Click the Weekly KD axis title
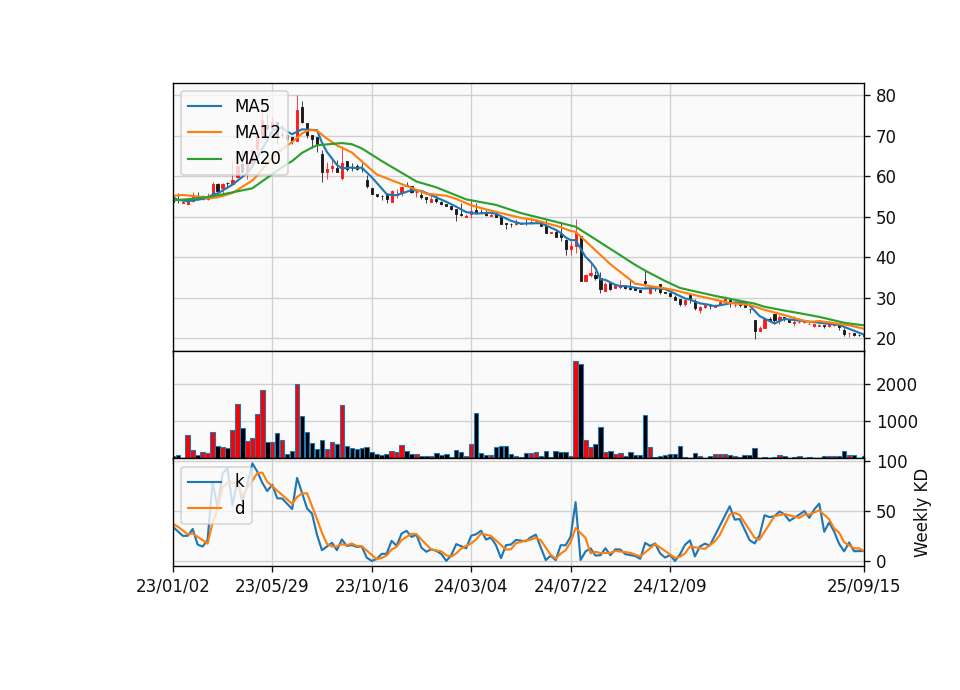960x690 pixels. (x=921, y=513)
